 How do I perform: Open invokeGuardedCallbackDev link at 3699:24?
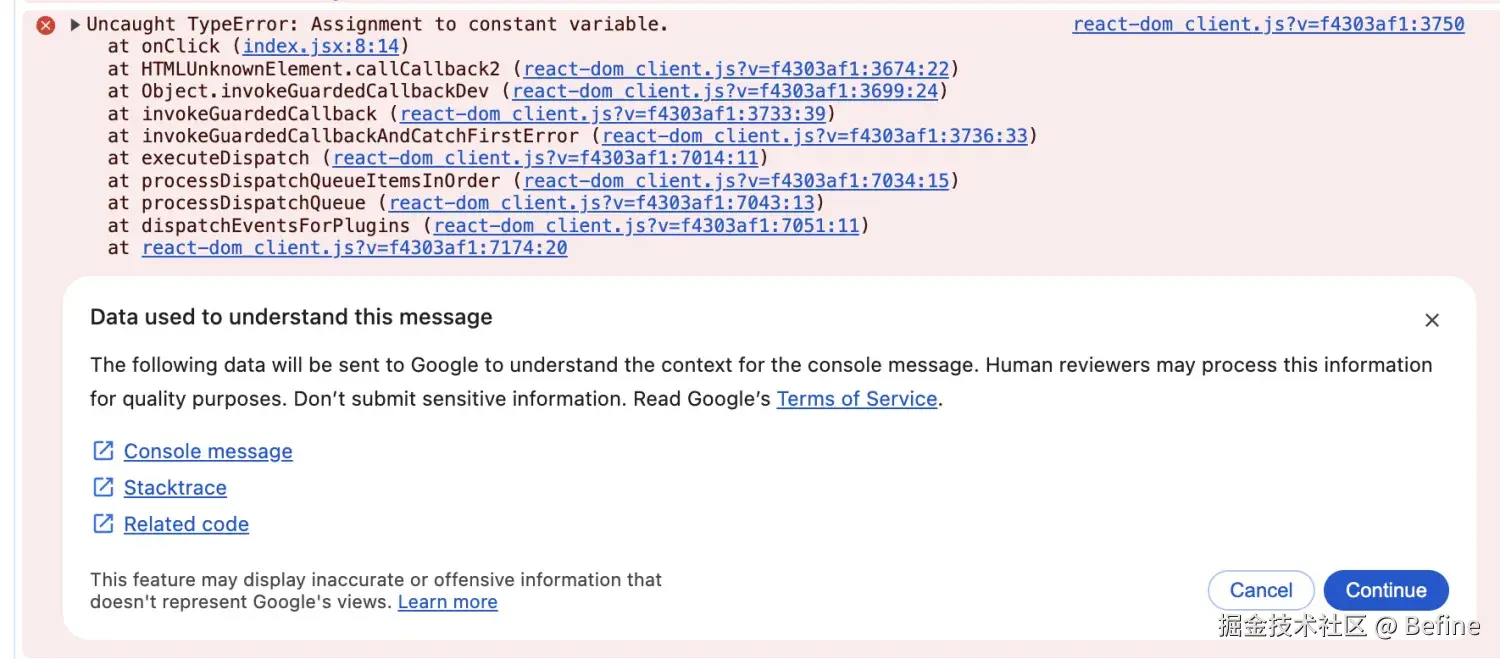pos(725,91)
